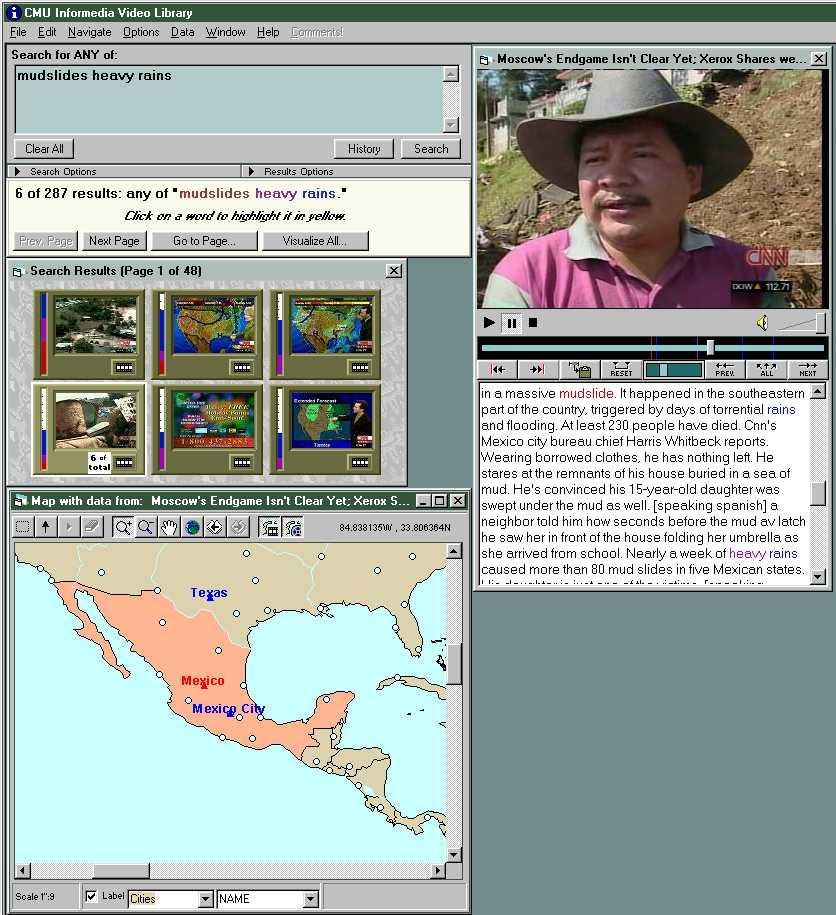The image size is (836, 915).
Task: Click the History button
Action: point(364,149)
